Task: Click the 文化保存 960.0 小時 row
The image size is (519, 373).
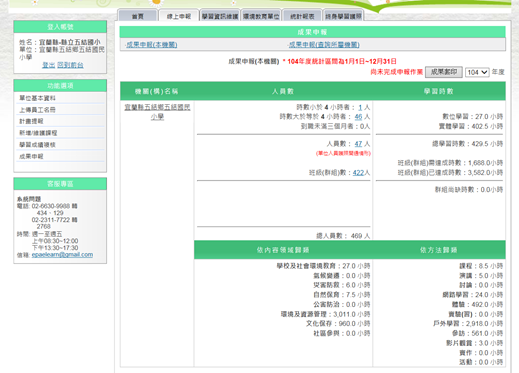Action: [338, 324]
